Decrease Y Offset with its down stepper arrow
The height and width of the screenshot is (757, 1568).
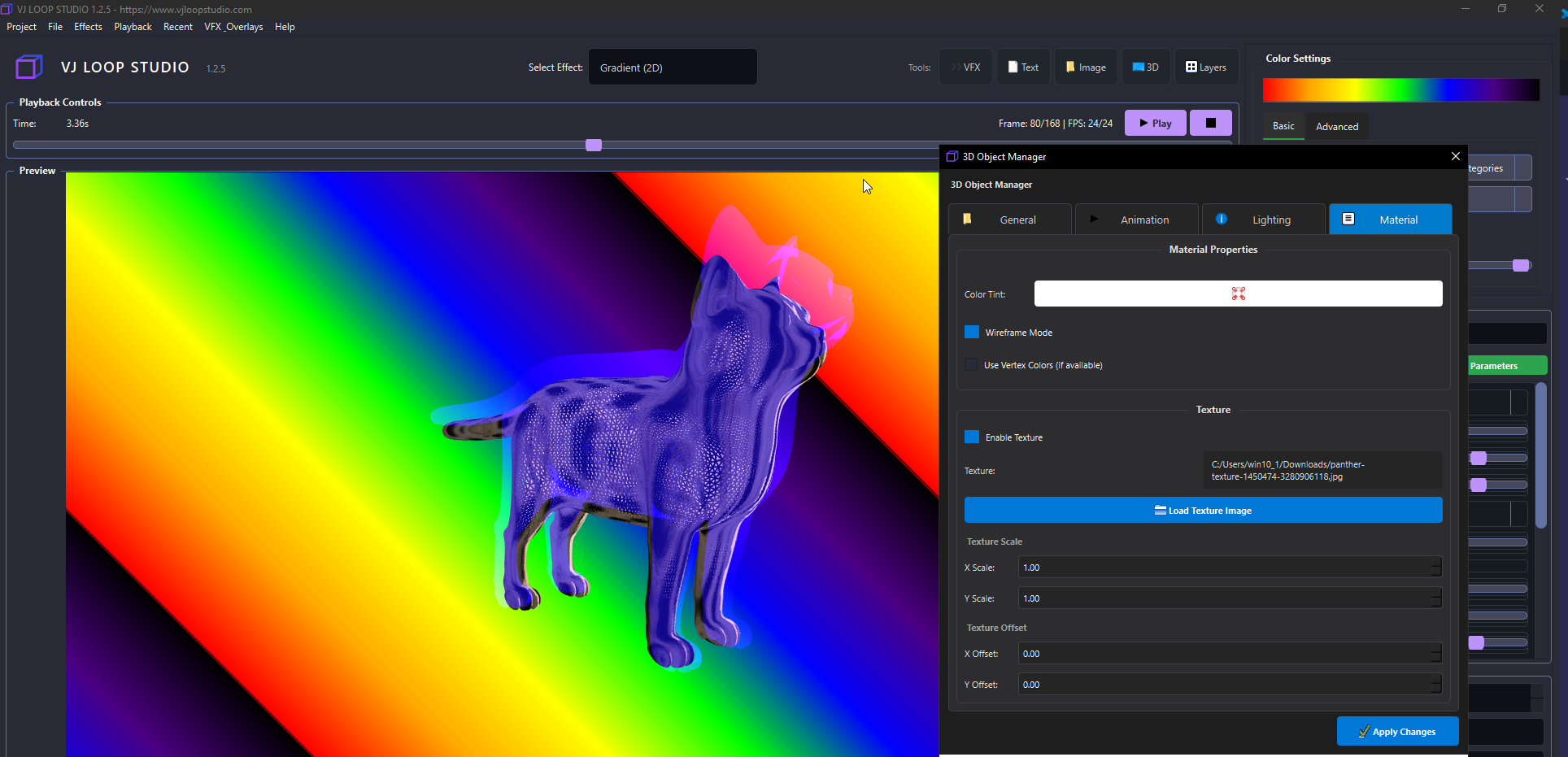coord(1435,690)
